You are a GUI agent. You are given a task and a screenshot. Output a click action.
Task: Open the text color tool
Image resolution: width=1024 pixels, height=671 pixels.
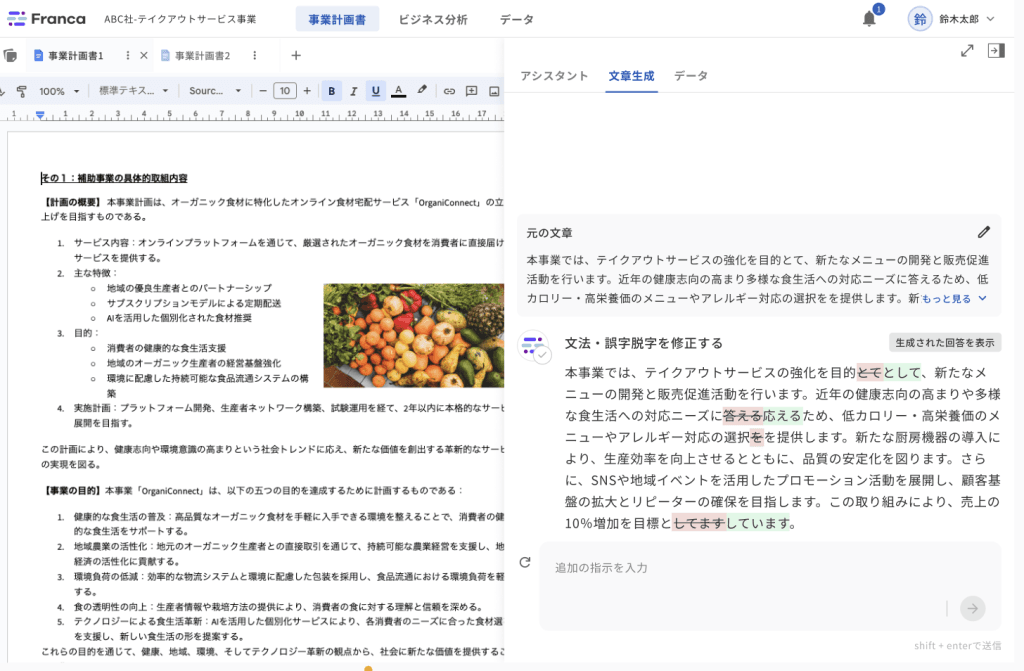click(398, 90)
